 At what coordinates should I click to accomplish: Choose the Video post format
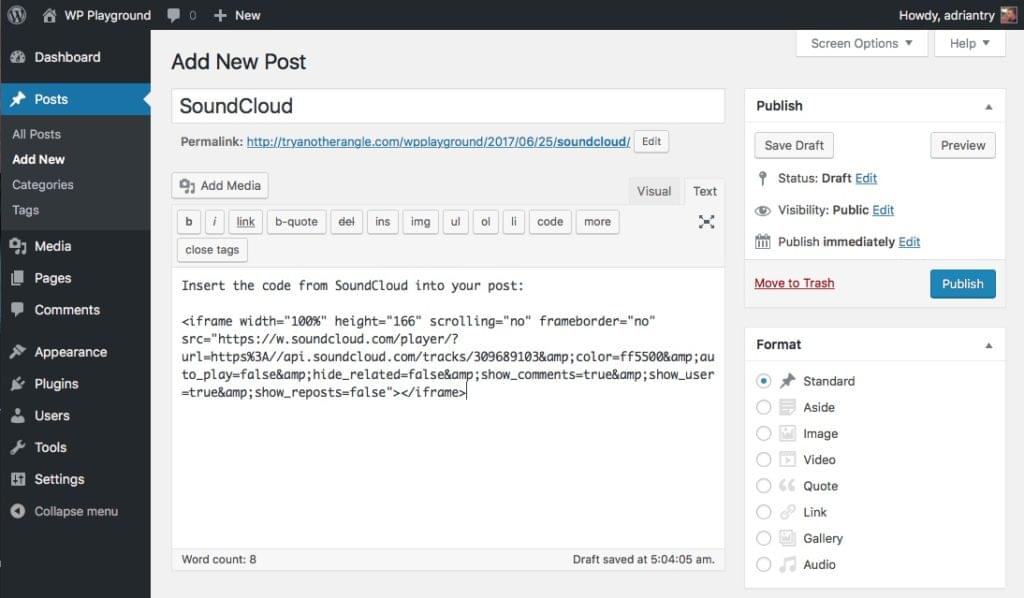[763, 459]
